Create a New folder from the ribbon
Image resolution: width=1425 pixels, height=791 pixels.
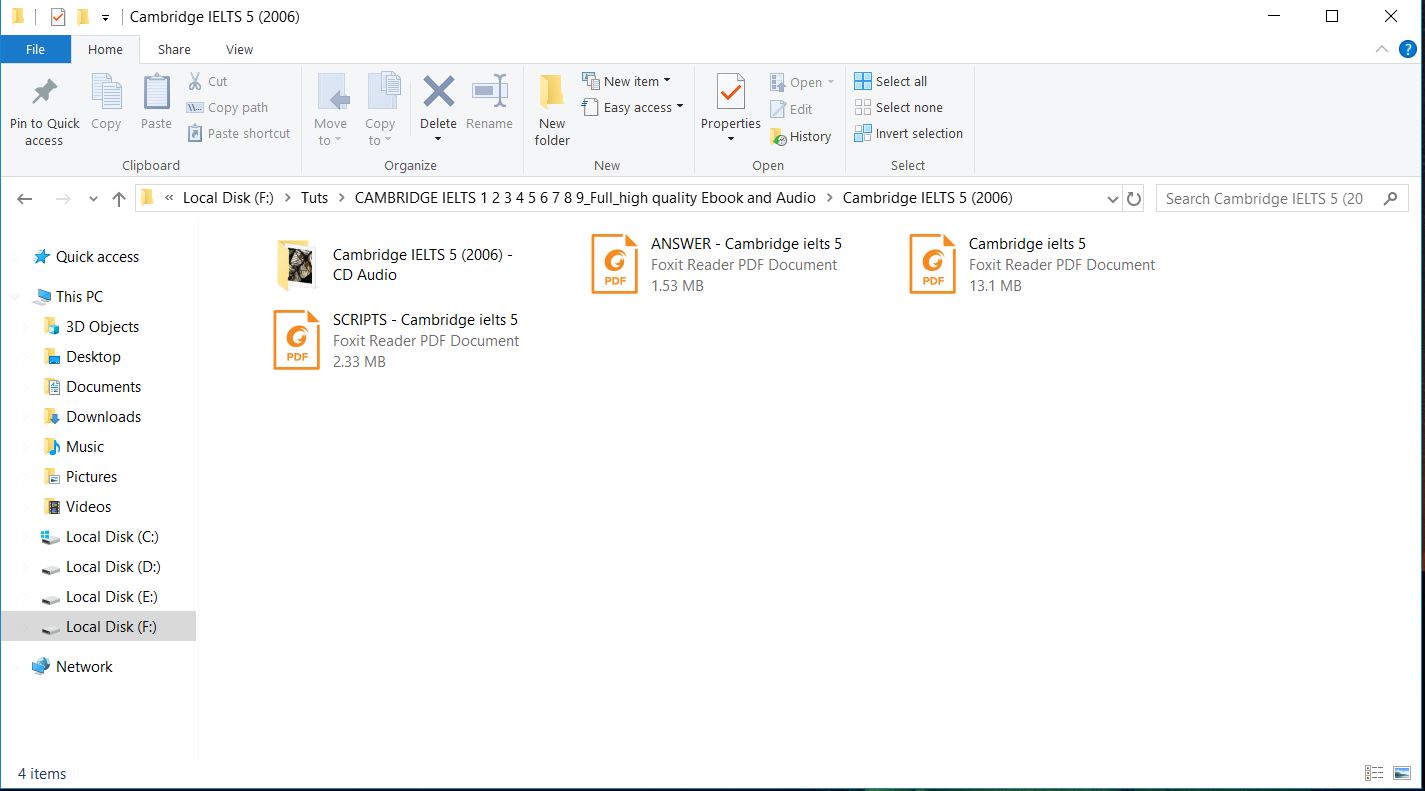point(552,111)
